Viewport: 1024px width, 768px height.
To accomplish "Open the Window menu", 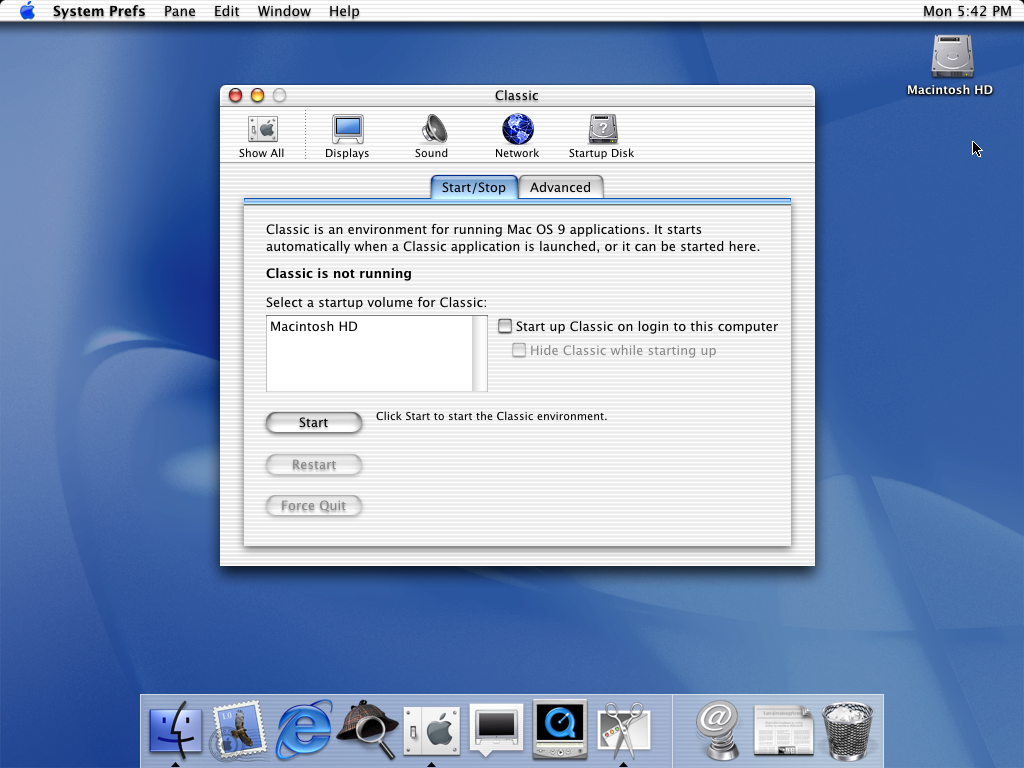I will pos(284,11).
